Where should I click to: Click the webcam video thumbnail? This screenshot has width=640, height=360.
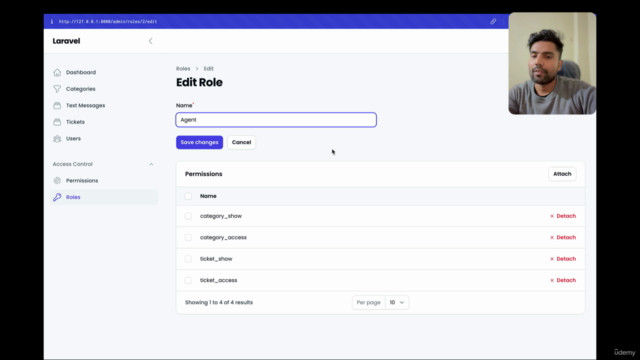click(552, 63)
